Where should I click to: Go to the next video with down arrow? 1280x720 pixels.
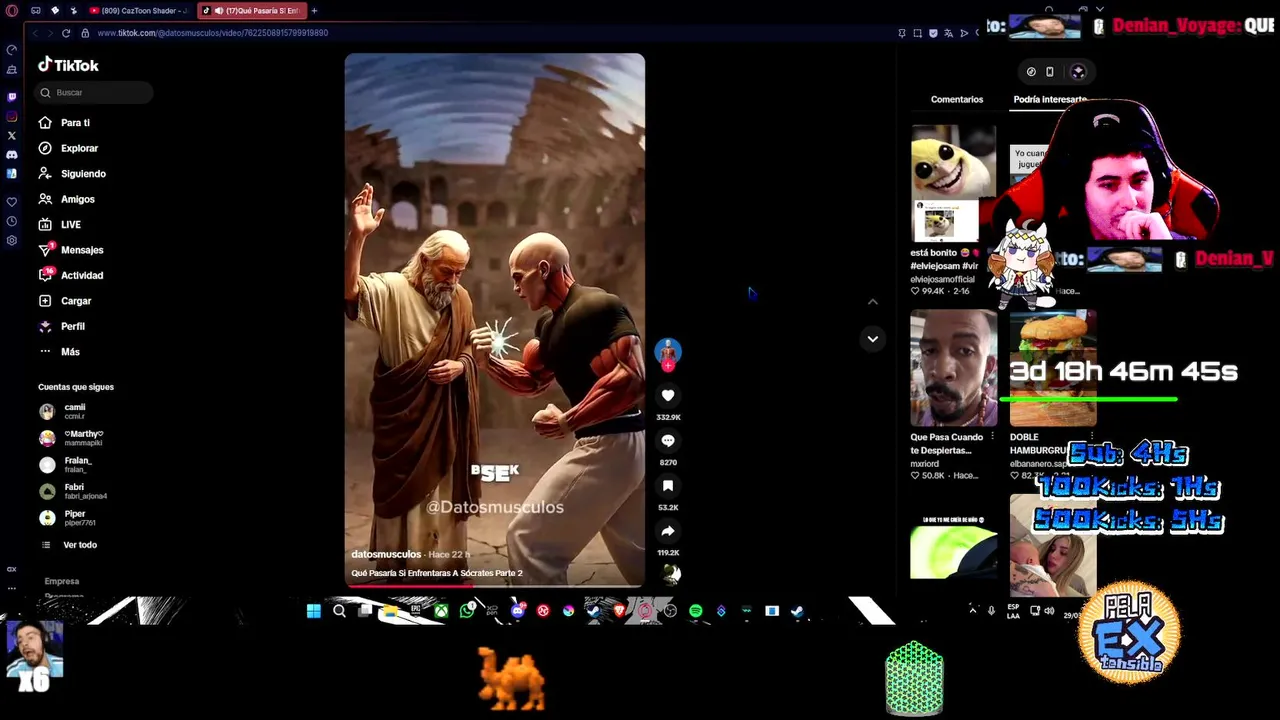point(873,339)
